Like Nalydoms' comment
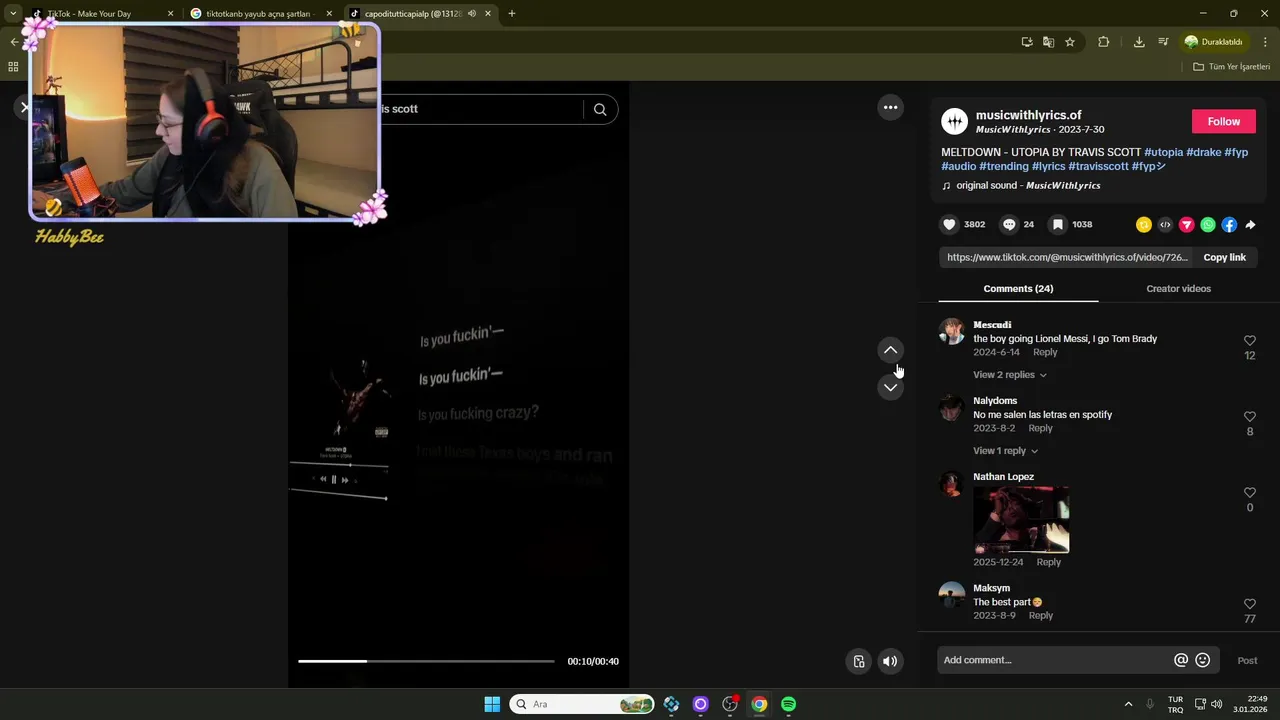This screenshot has height=720, width=1280. [1249, 417]
